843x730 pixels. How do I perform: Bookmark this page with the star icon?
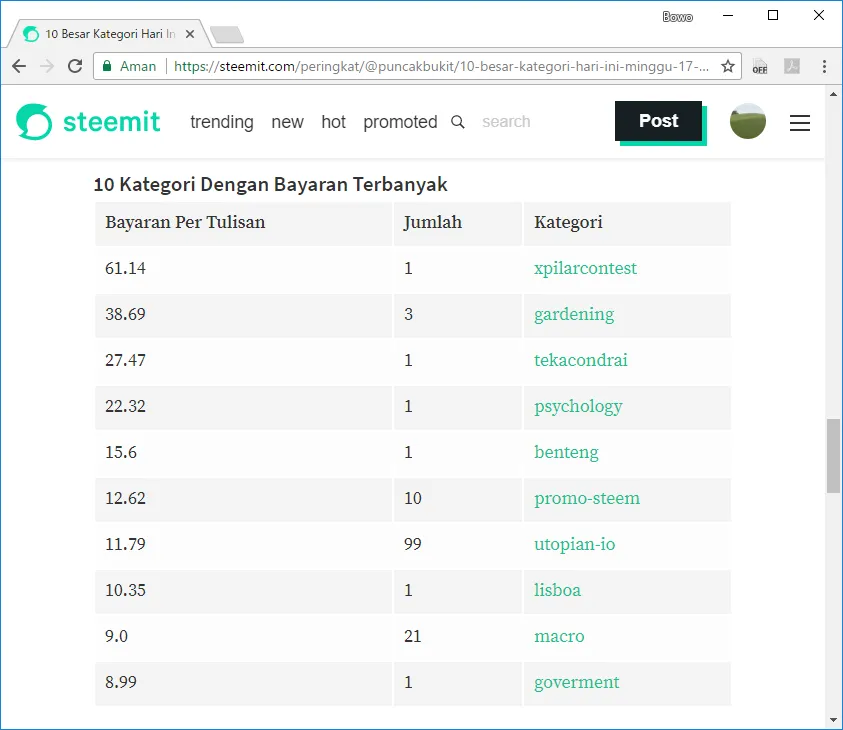728,66
